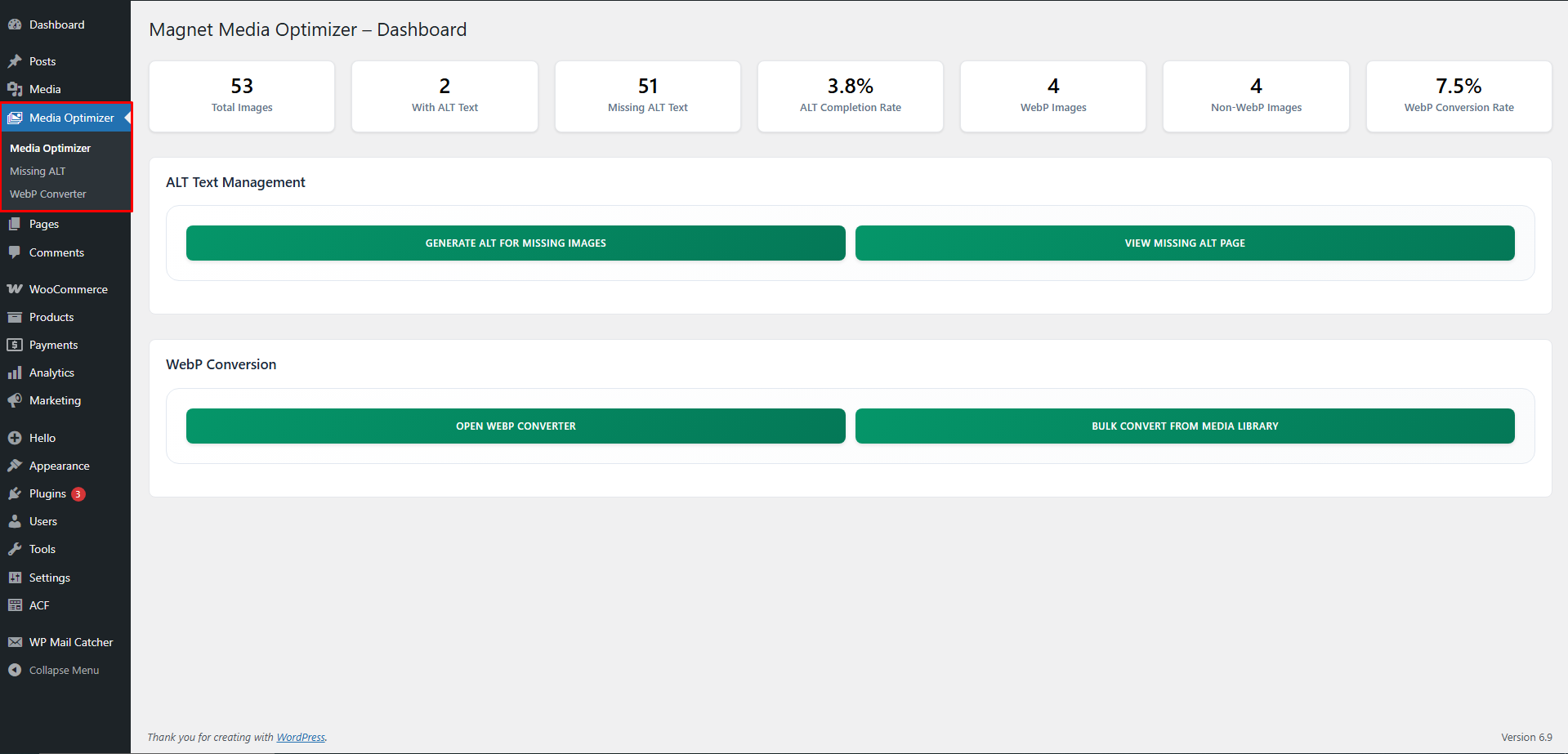Open the Settings menu
Image resolution: width=1568 pixels, height=754 pixels.
click(65, 578)
